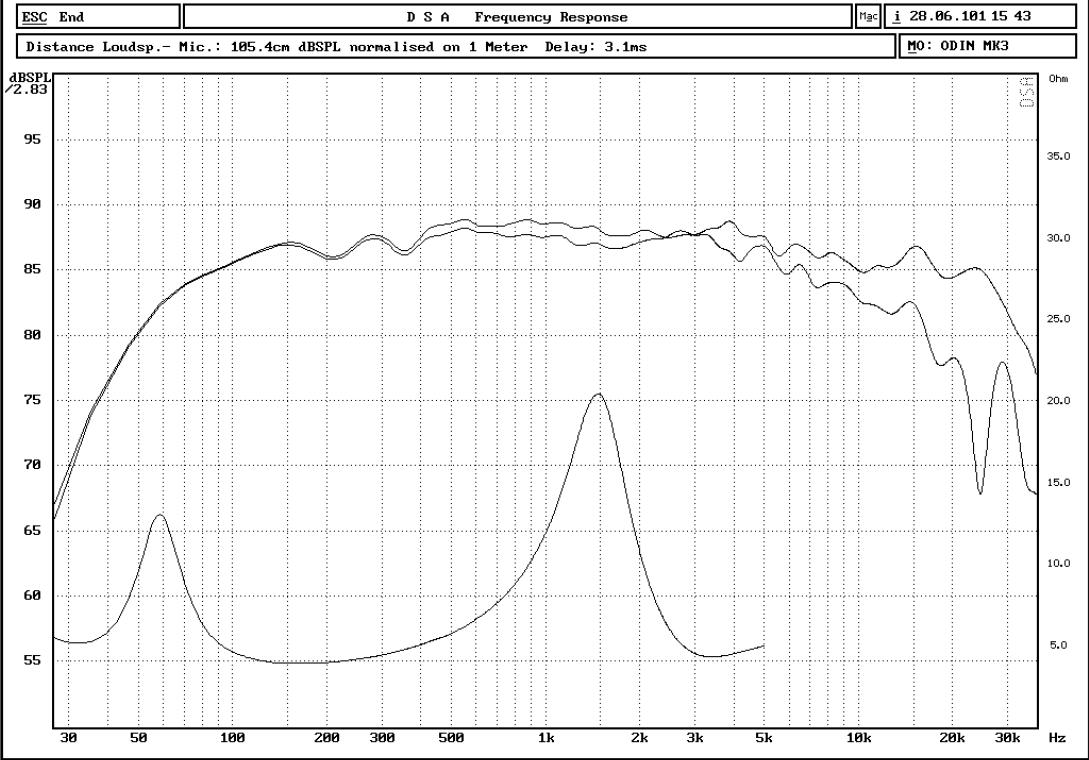Click the impedance peak near 60 Hz
This screenshot has height=760, width=1089.
click(159, 515)
